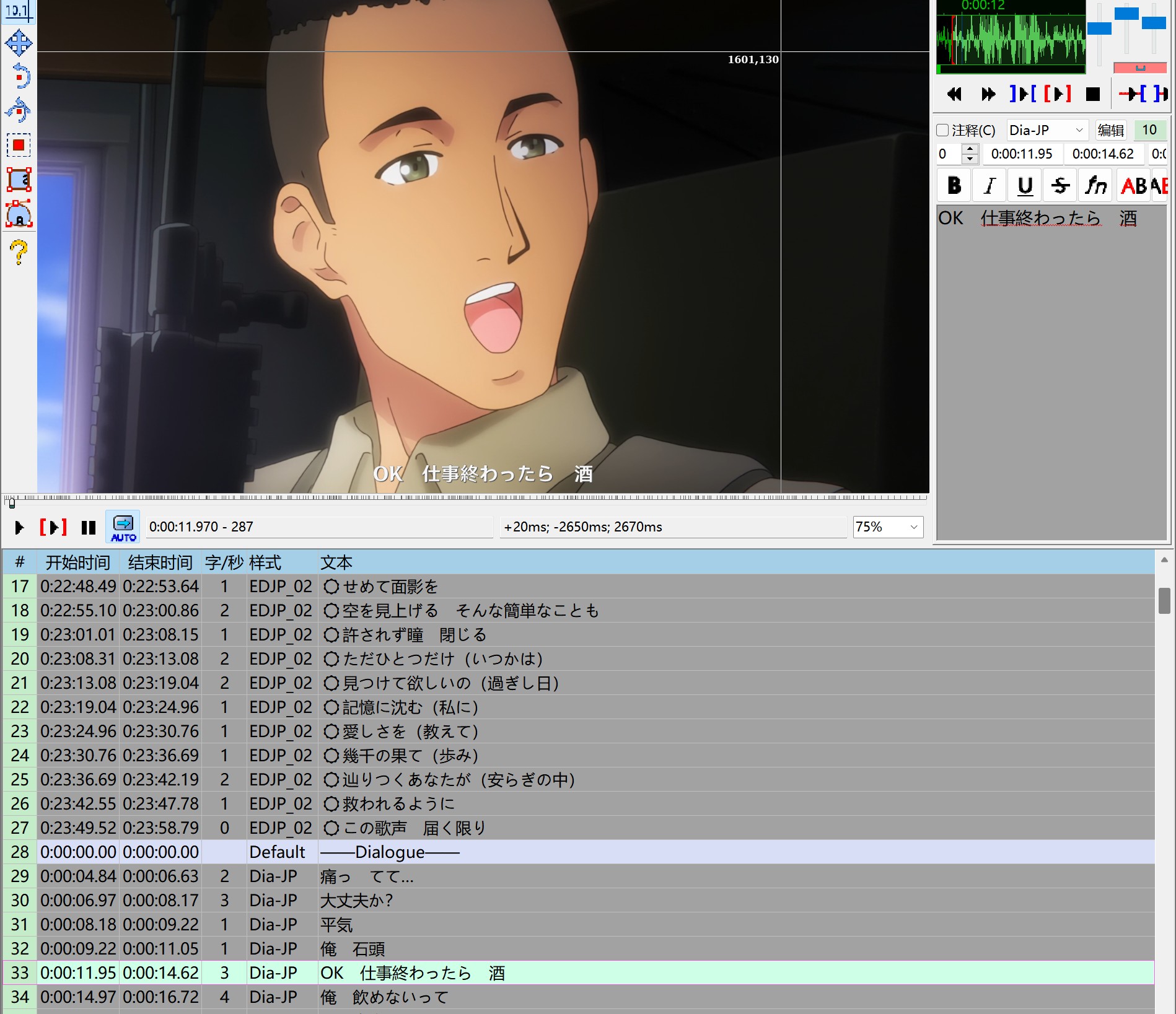Viewport: 1176px width, 1014px height.
Task: Play current line audio red brackets
Action: pos(1058,94)
